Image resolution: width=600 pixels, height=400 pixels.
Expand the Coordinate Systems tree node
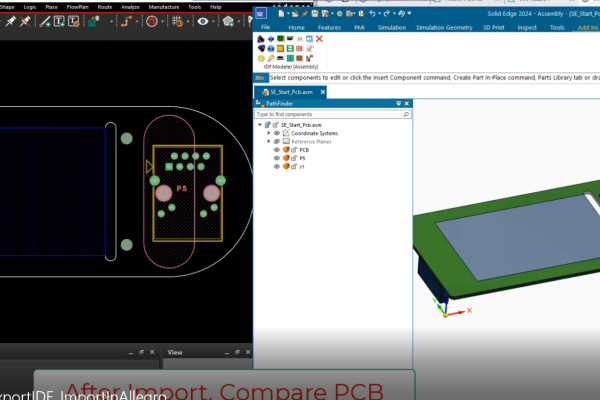(268, 133)
